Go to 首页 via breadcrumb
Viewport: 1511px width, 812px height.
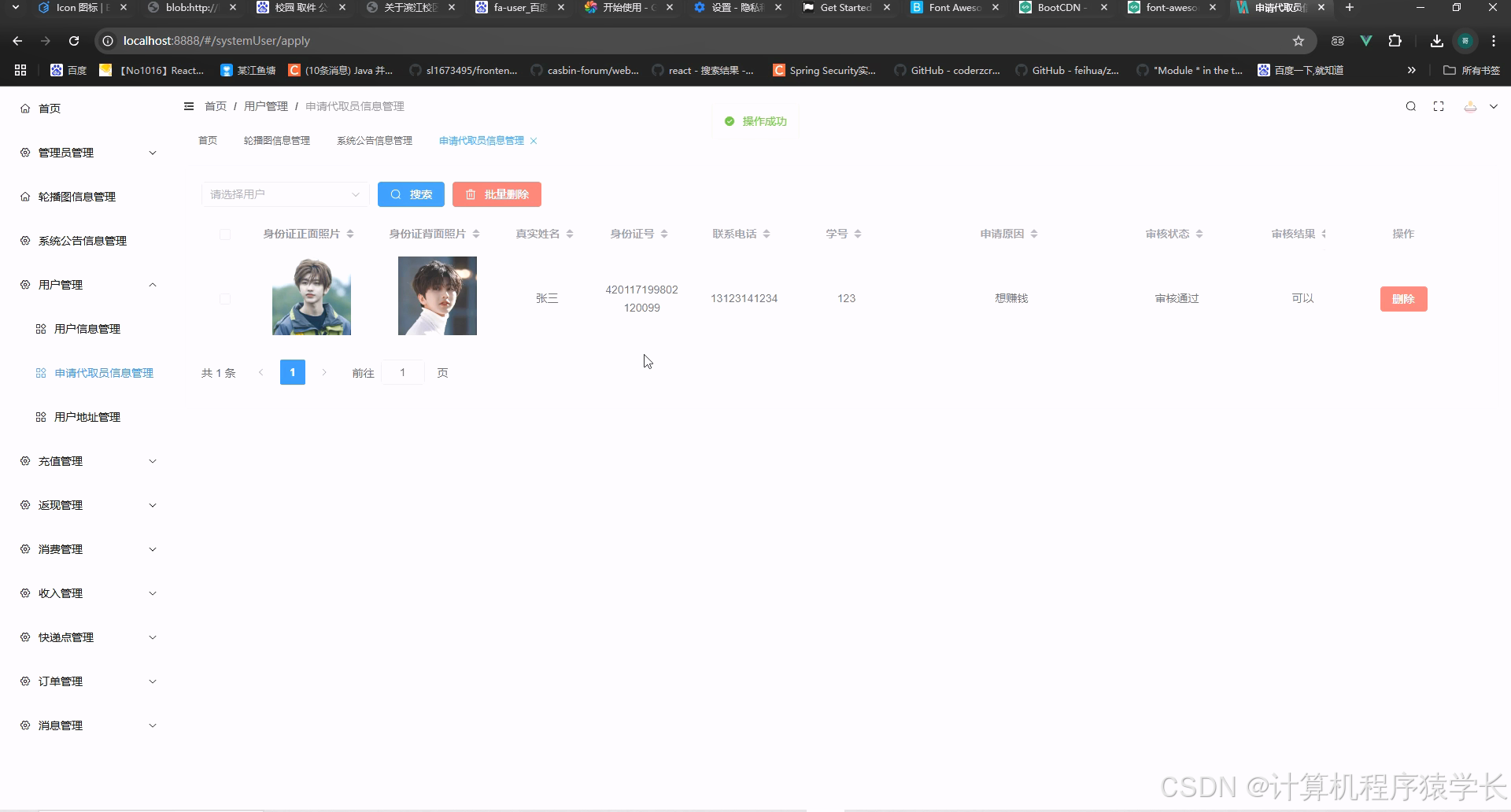[216, 106]
